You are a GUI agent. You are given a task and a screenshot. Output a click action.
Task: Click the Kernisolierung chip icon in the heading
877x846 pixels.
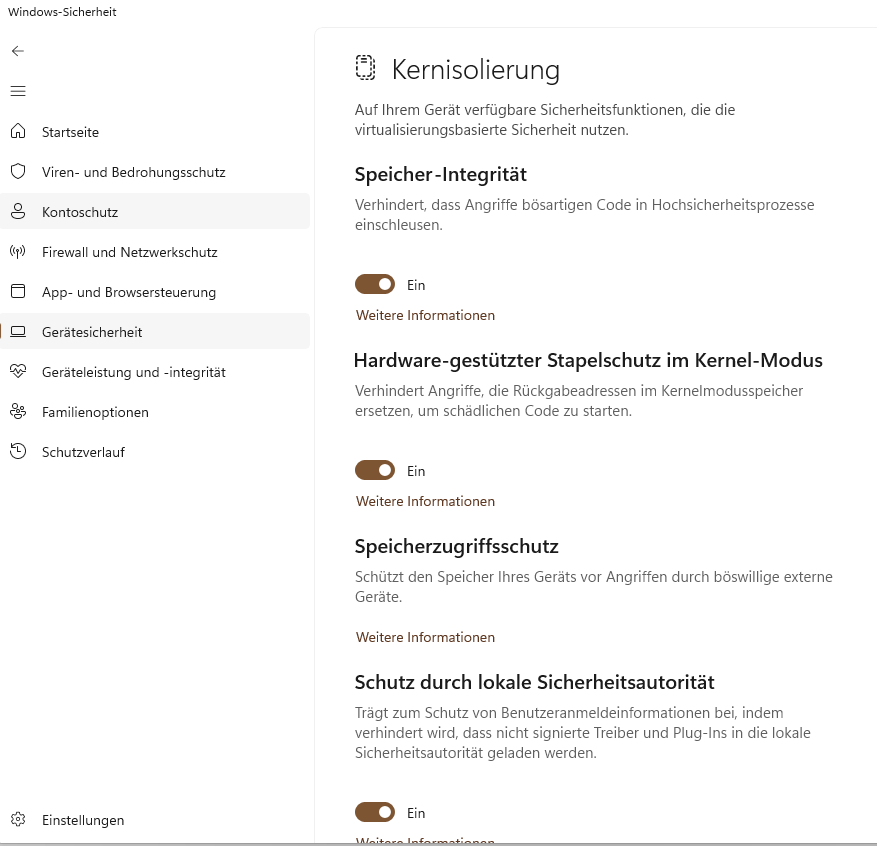[365, 68]
